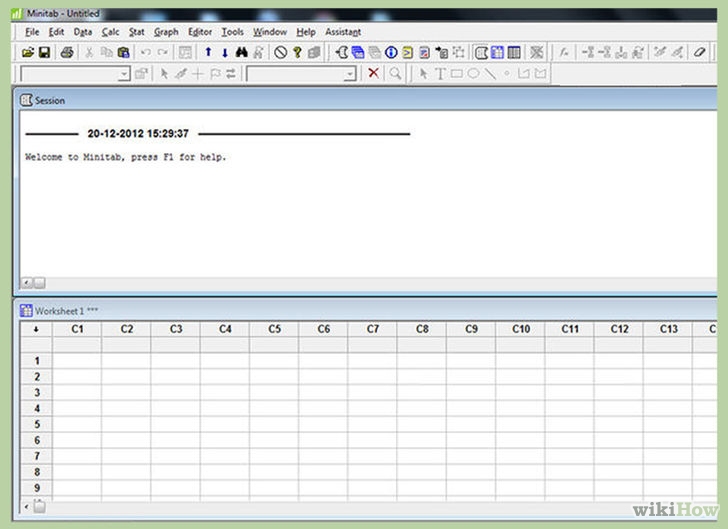Click the Cancel circle-slash icon
Image resolution: width=728 pixels, height=529 pixels.
click(x=280, y=52)
